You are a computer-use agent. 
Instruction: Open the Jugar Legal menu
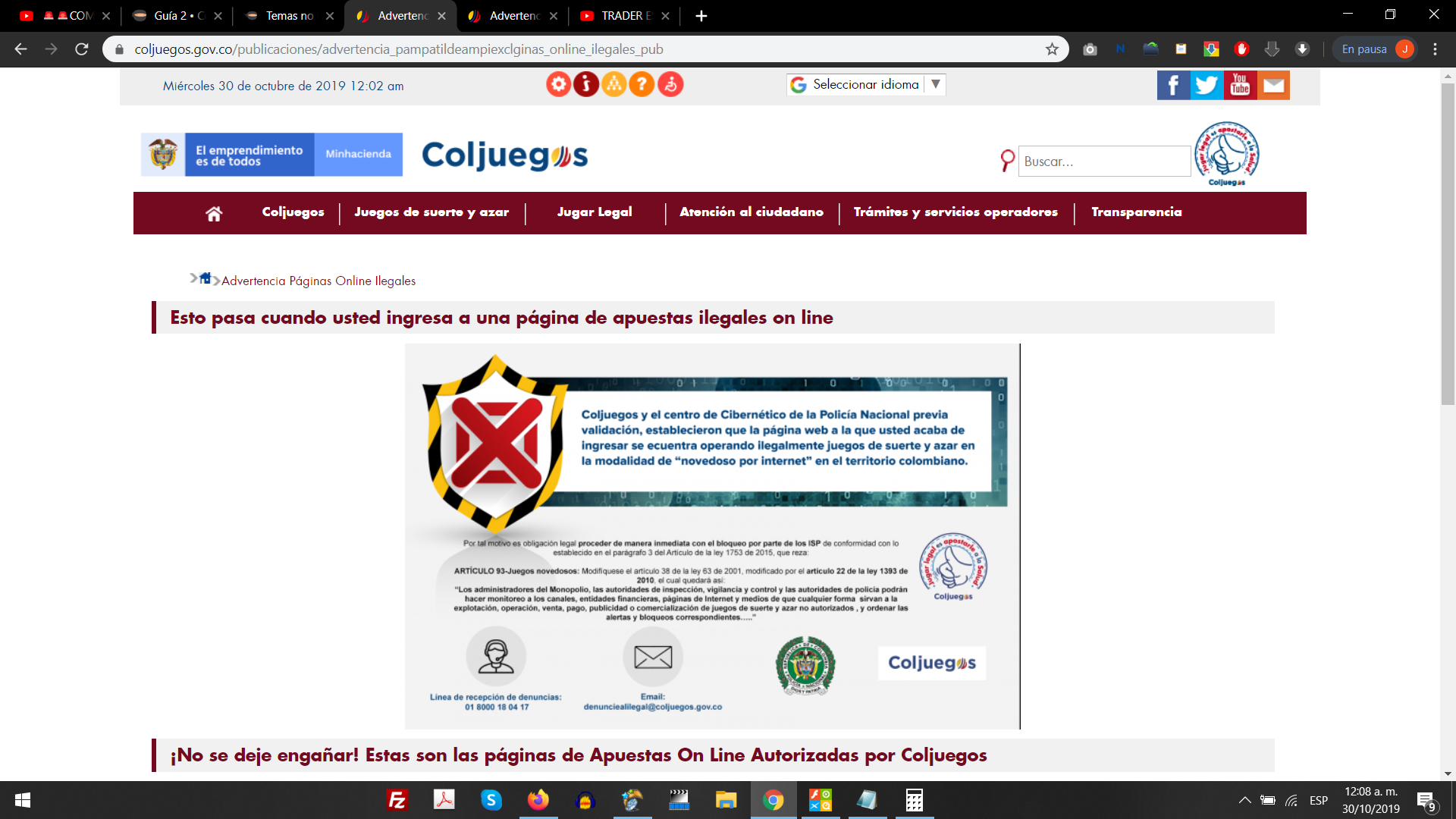pyautogui.click(x=595, y=212)
